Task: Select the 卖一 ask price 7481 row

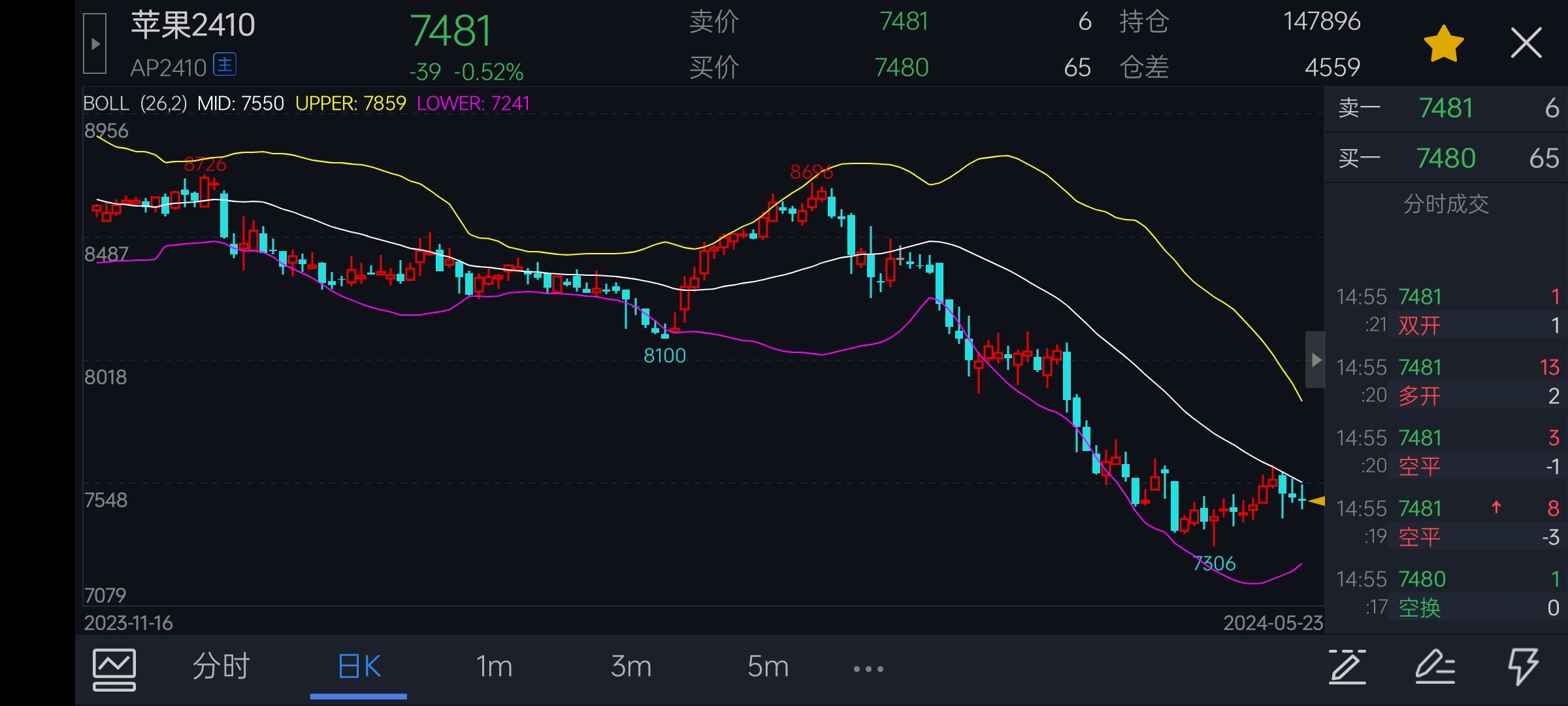Action: (x=1446, y=109)
